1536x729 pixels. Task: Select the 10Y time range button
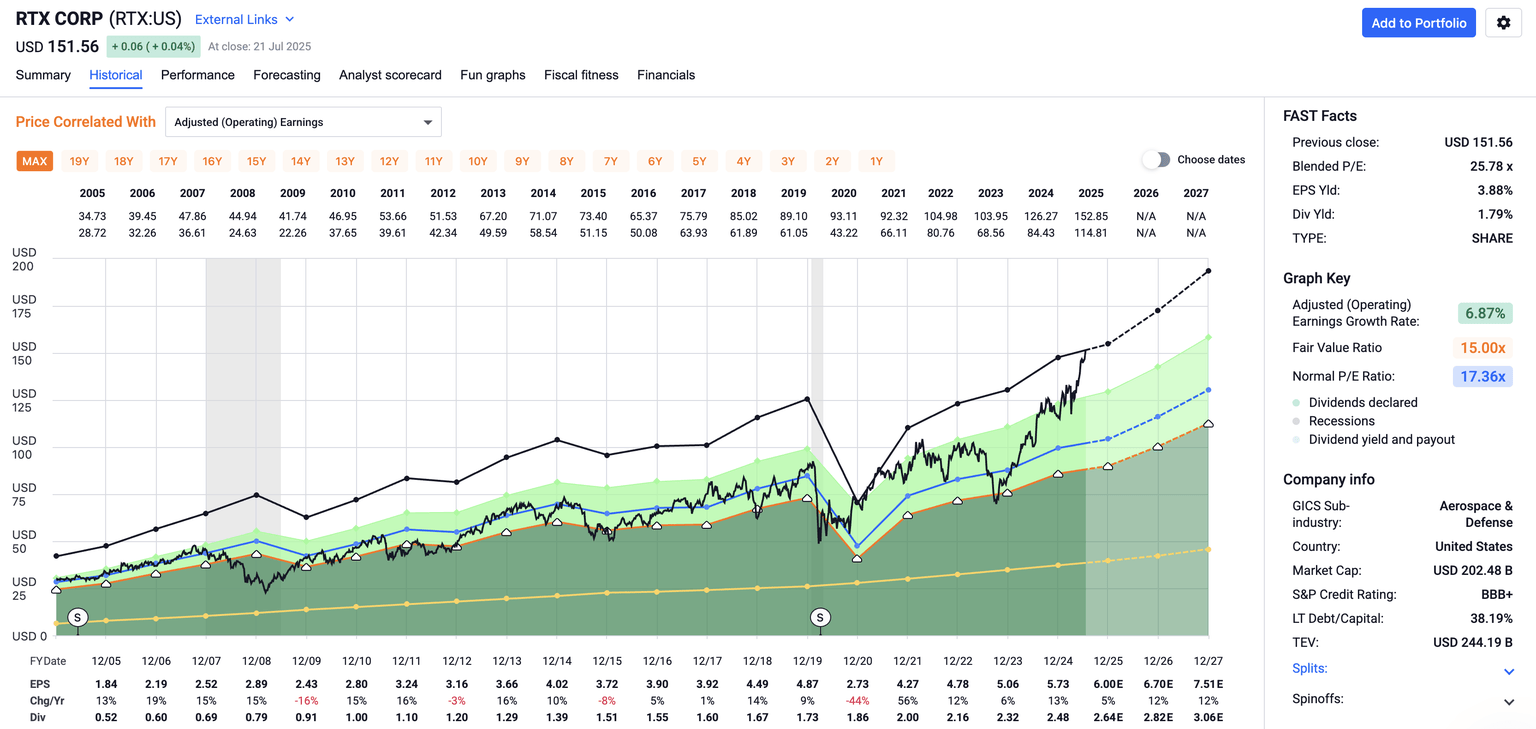click(x=478, y=161)
